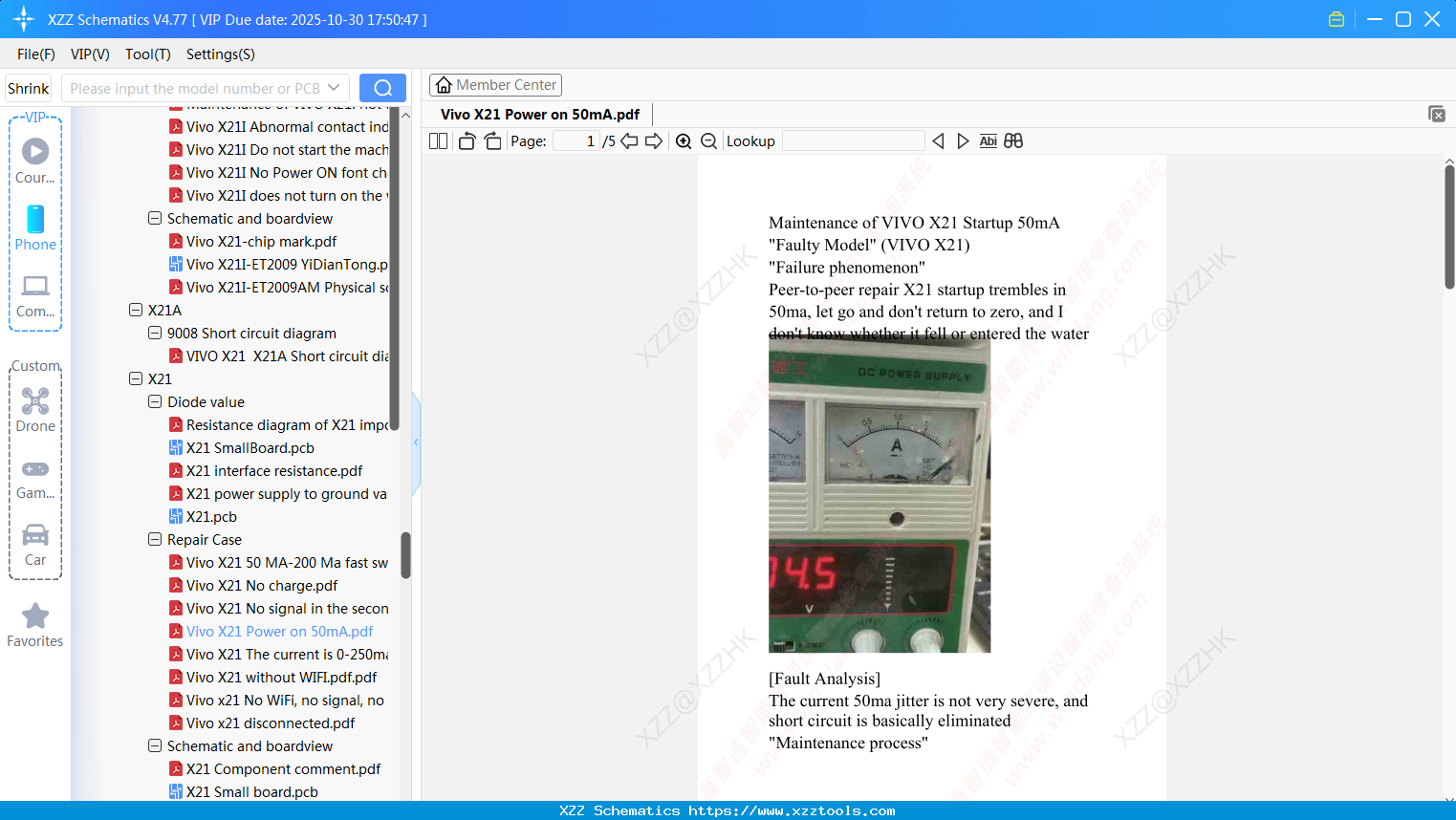
Task: Click the Shrink button
Action: click(x=29, y=88)
